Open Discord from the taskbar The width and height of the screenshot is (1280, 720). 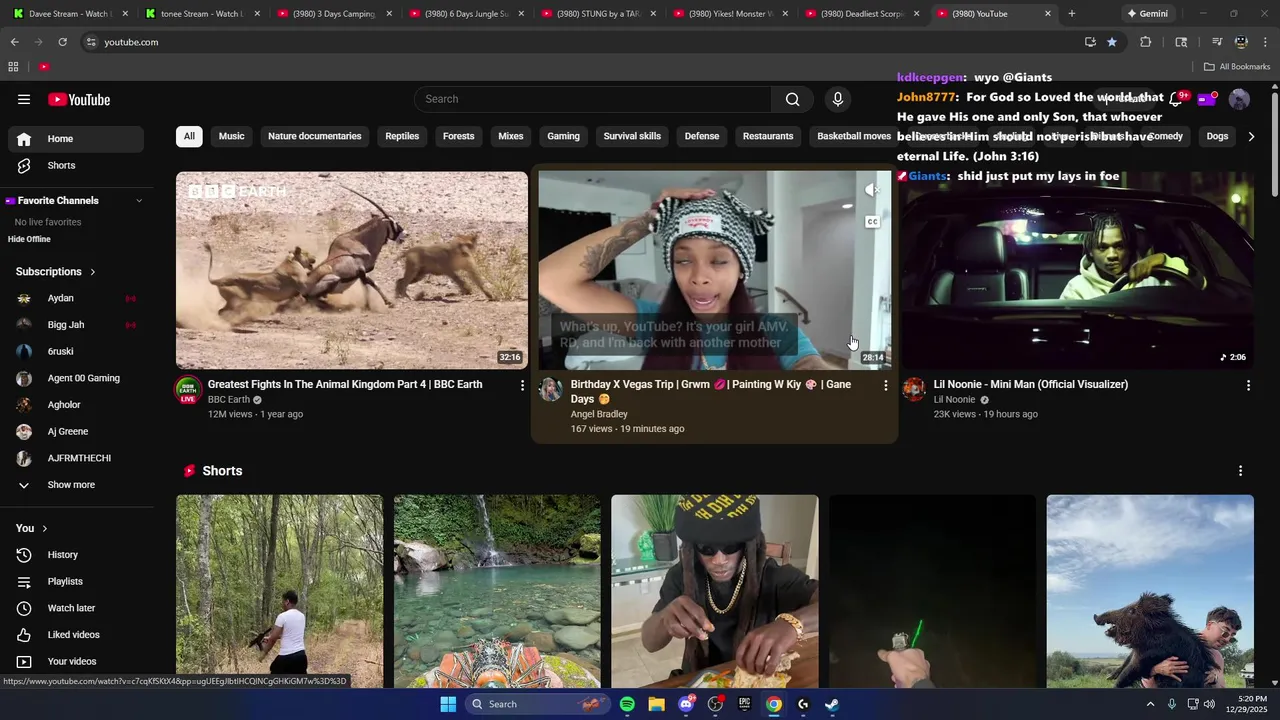pos(686,704)
